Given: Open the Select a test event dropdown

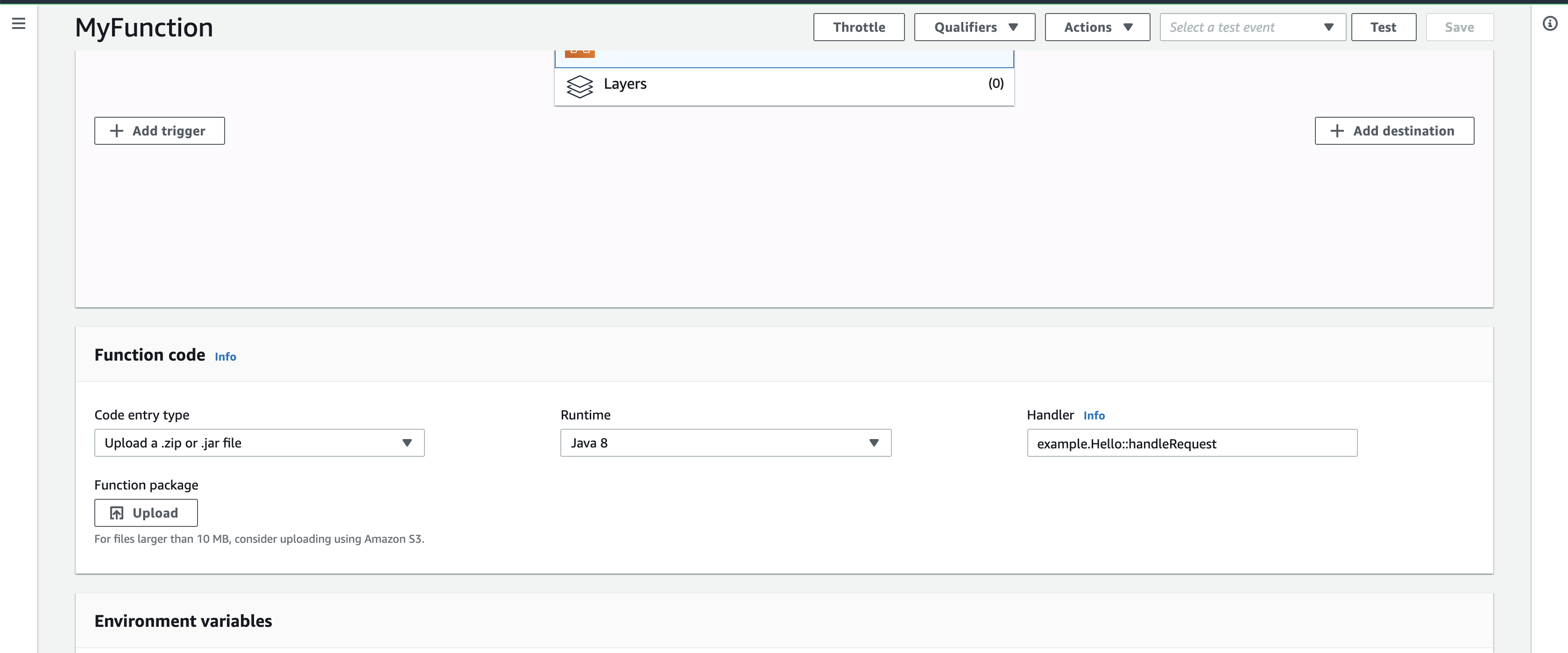Looking at the screenshot, I should click(x=1252, y=27).
